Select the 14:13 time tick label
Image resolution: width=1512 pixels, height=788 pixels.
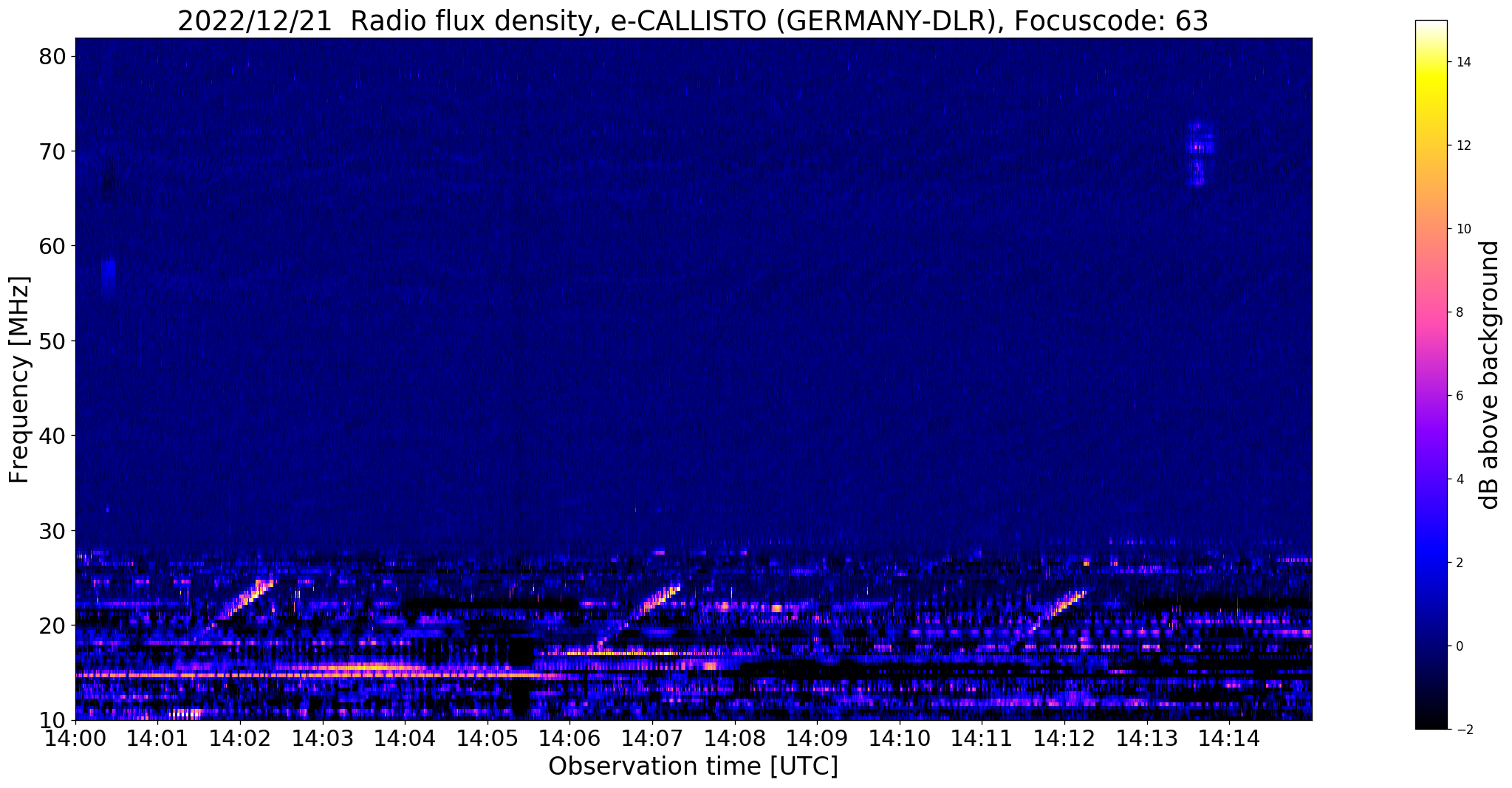(x=1146, y=739)
